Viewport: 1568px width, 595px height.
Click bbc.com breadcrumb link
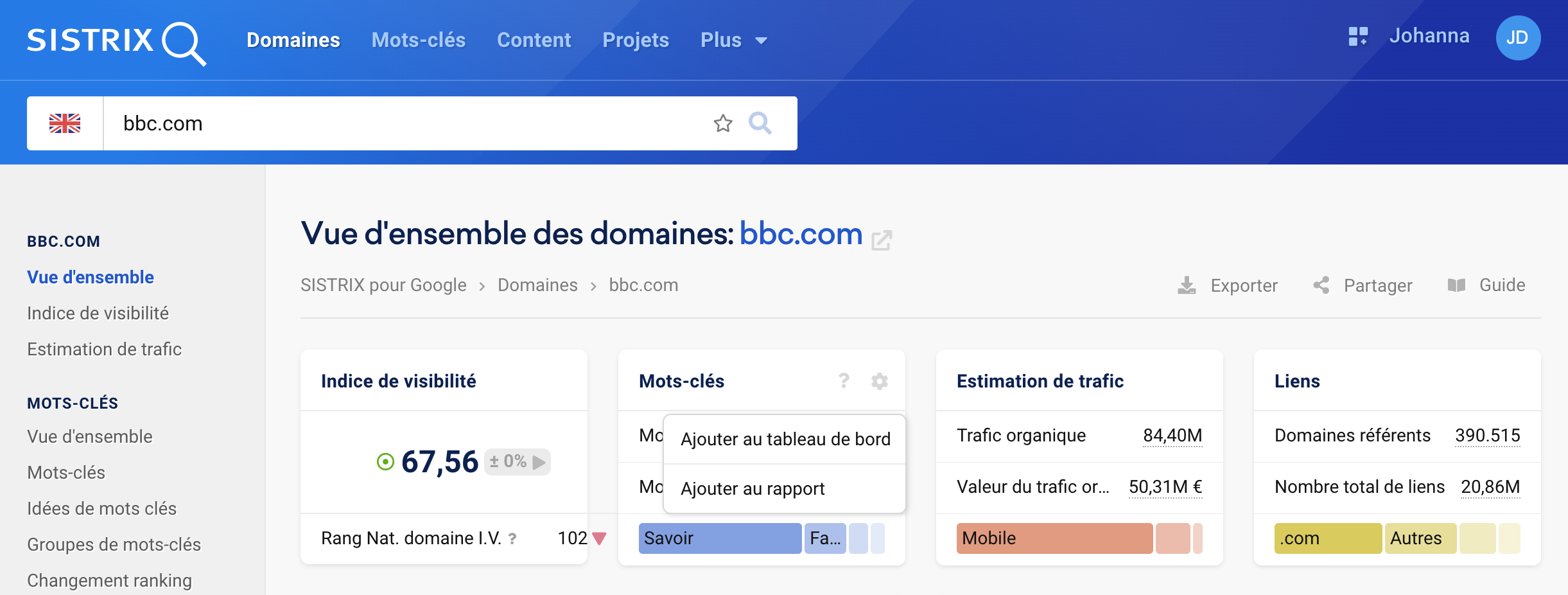(643, 285)
